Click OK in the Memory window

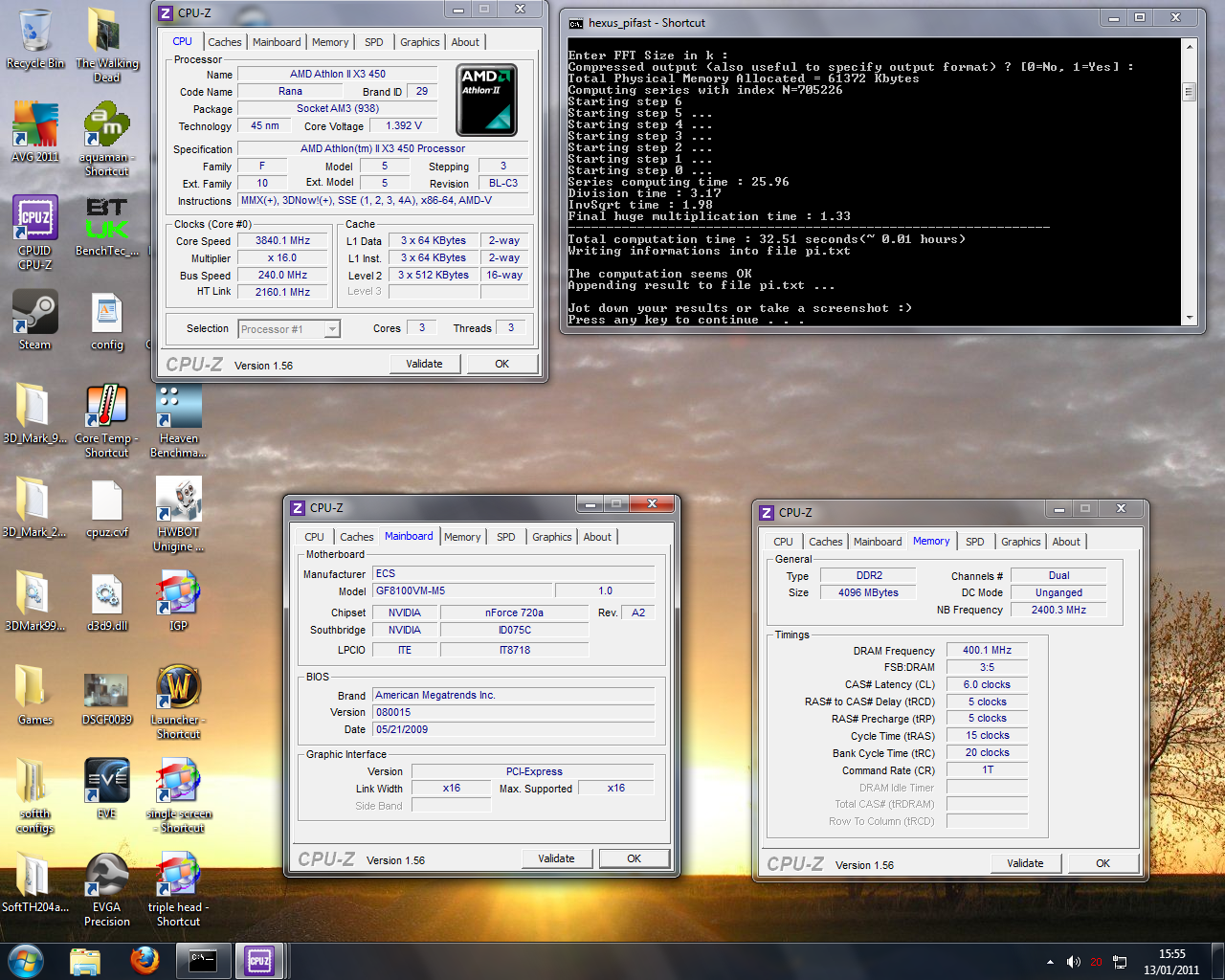1103,863
